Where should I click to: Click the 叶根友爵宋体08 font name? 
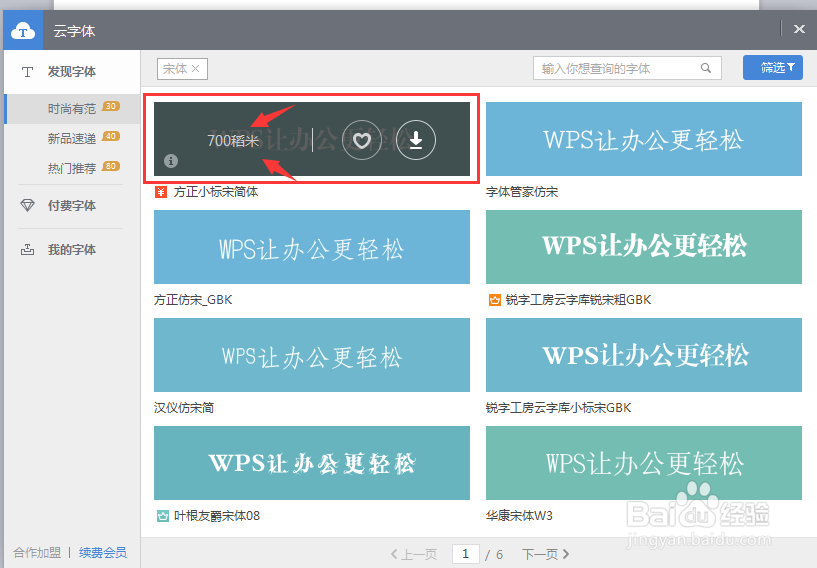click(217, 516)
